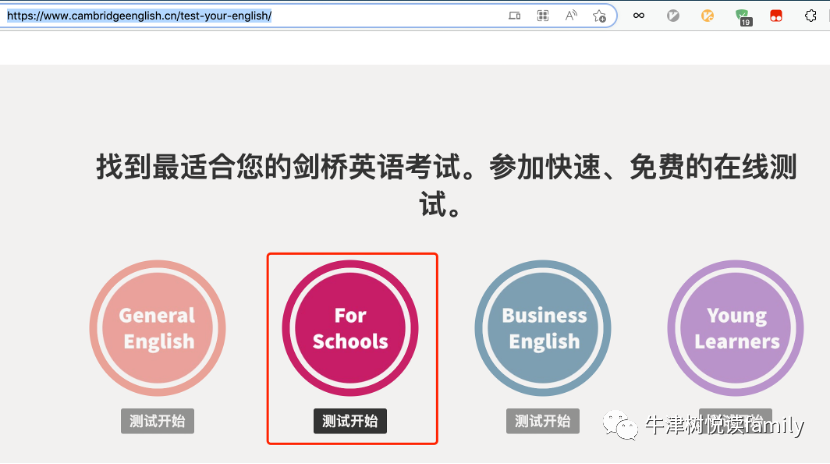Select the General English circle
The width and height of the screenshot is (830, 464).
click(158, 328)
